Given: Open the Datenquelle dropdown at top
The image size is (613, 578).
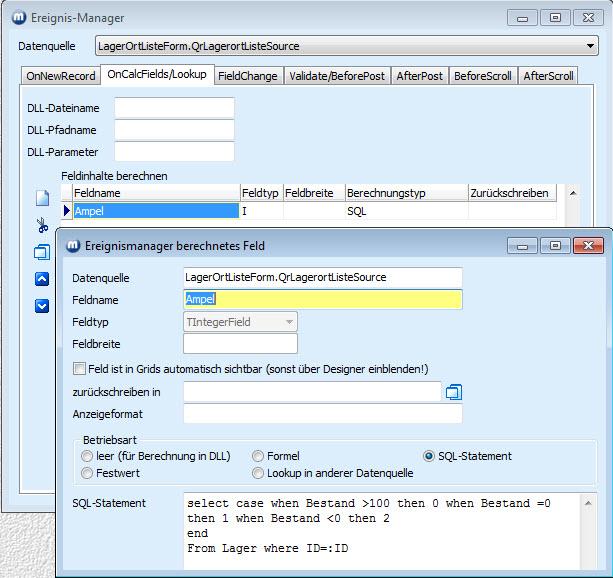Looking at the screenshot, I should [590, 46].
